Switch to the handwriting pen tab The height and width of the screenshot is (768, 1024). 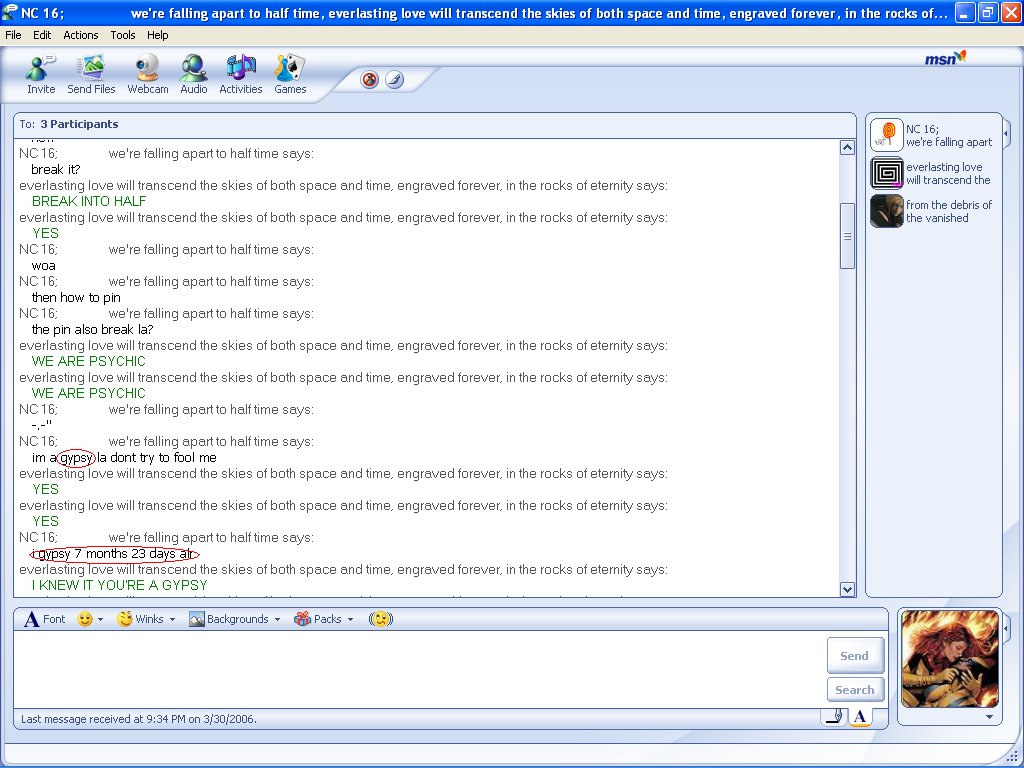pos(835,717)
